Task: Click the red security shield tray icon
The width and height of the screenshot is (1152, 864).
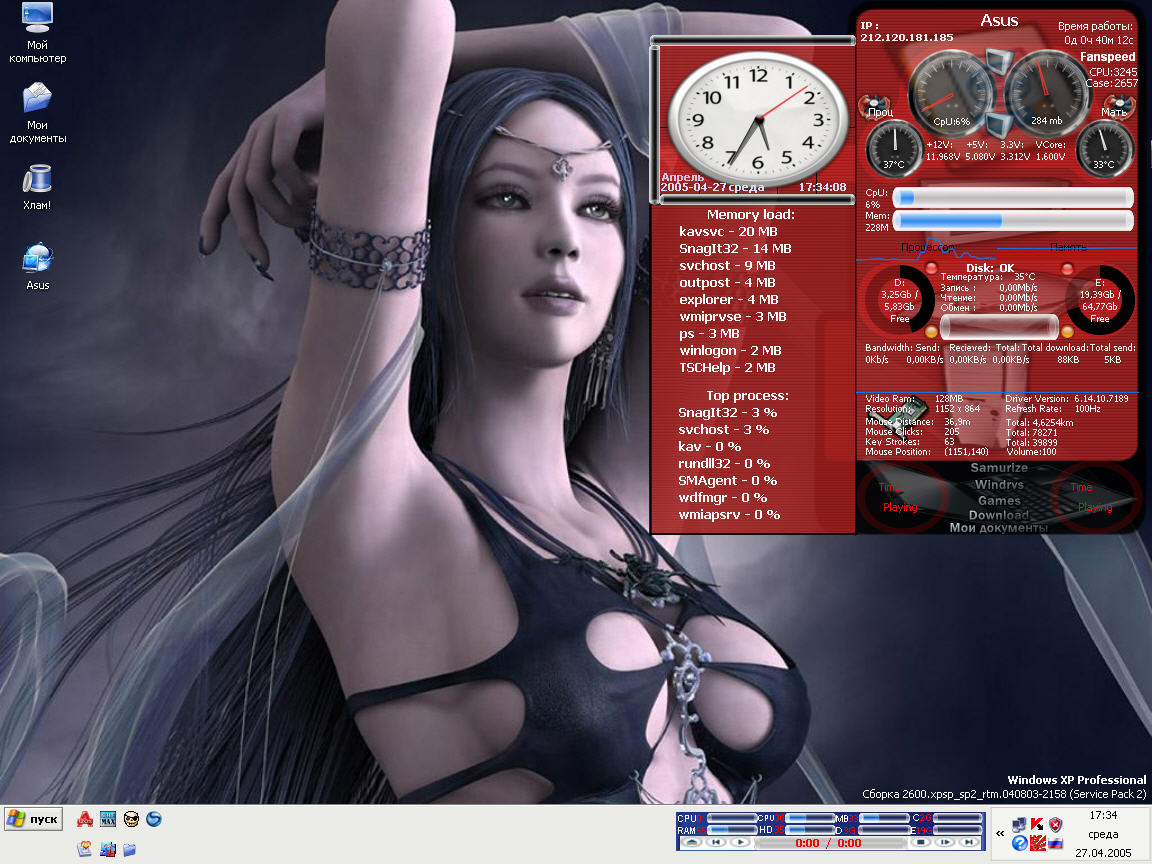Action: point(1056,824)
